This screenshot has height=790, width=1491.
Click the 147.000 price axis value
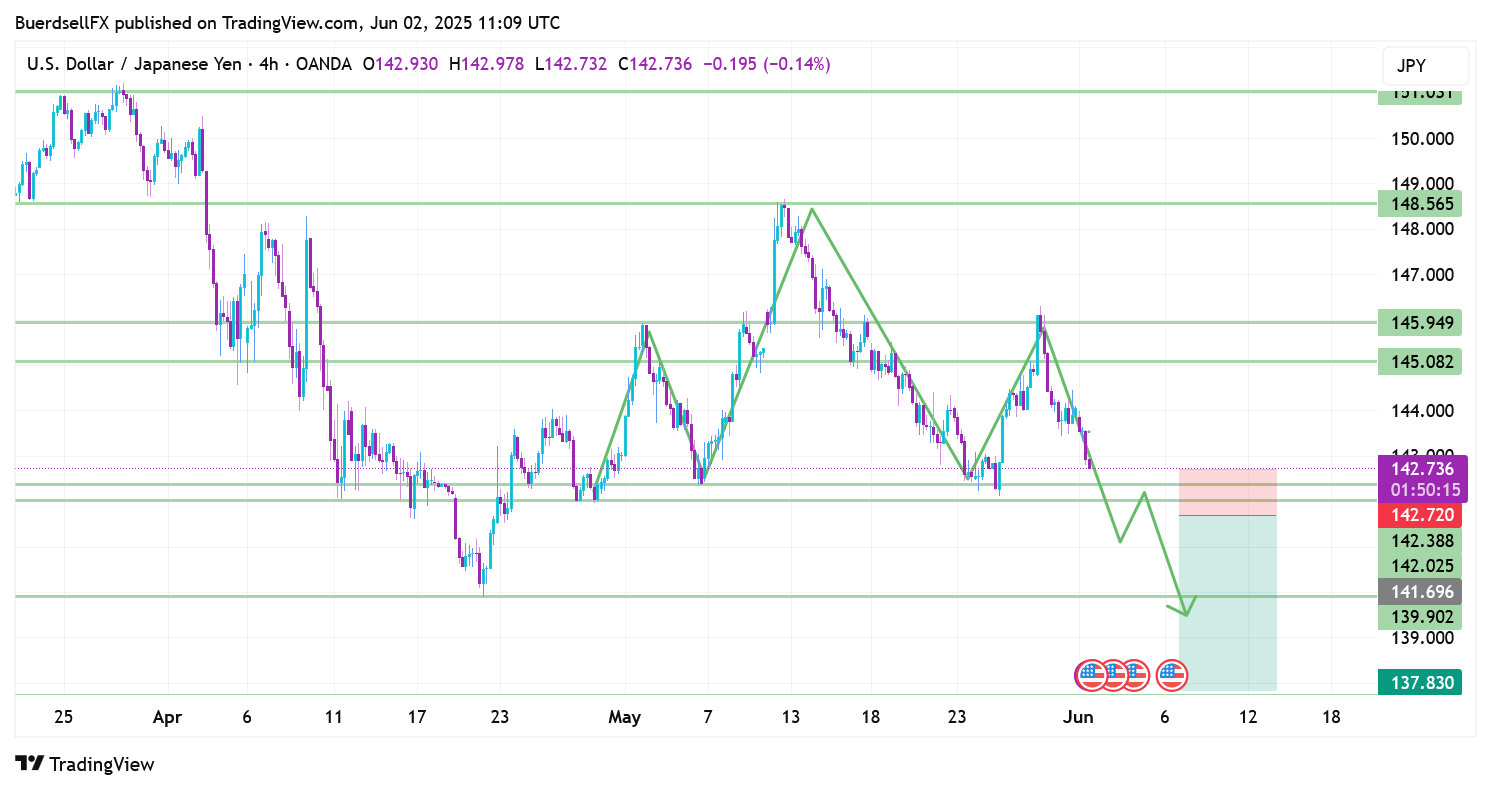(x=1422, y=275)
